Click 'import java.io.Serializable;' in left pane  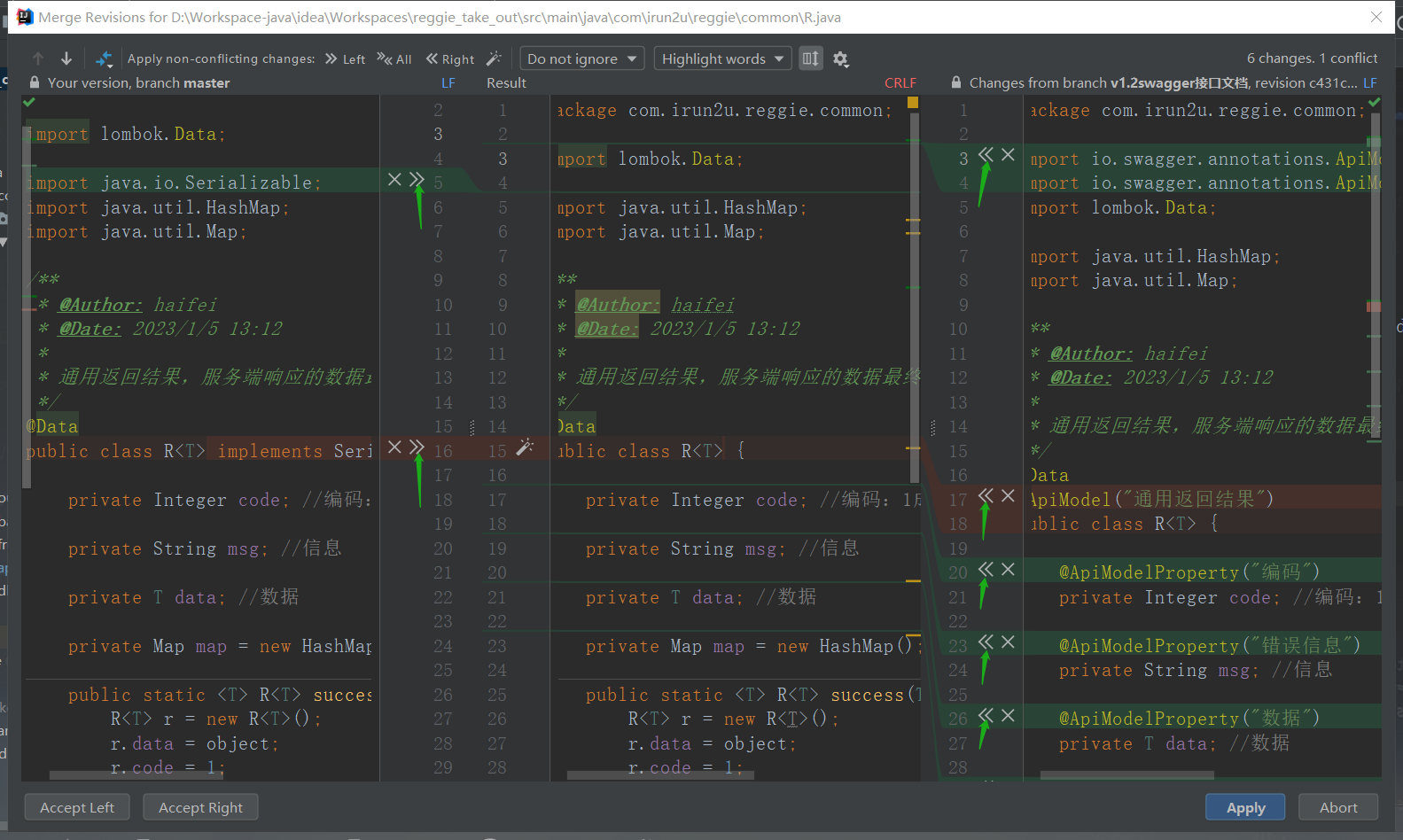(x=175, y=183)
